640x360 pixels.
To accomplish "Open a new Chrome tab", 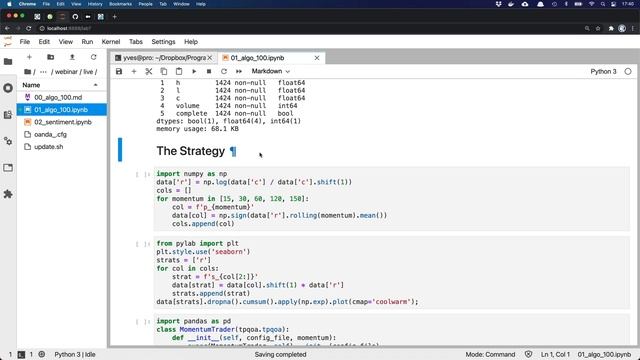I will (x=115, y=17).
